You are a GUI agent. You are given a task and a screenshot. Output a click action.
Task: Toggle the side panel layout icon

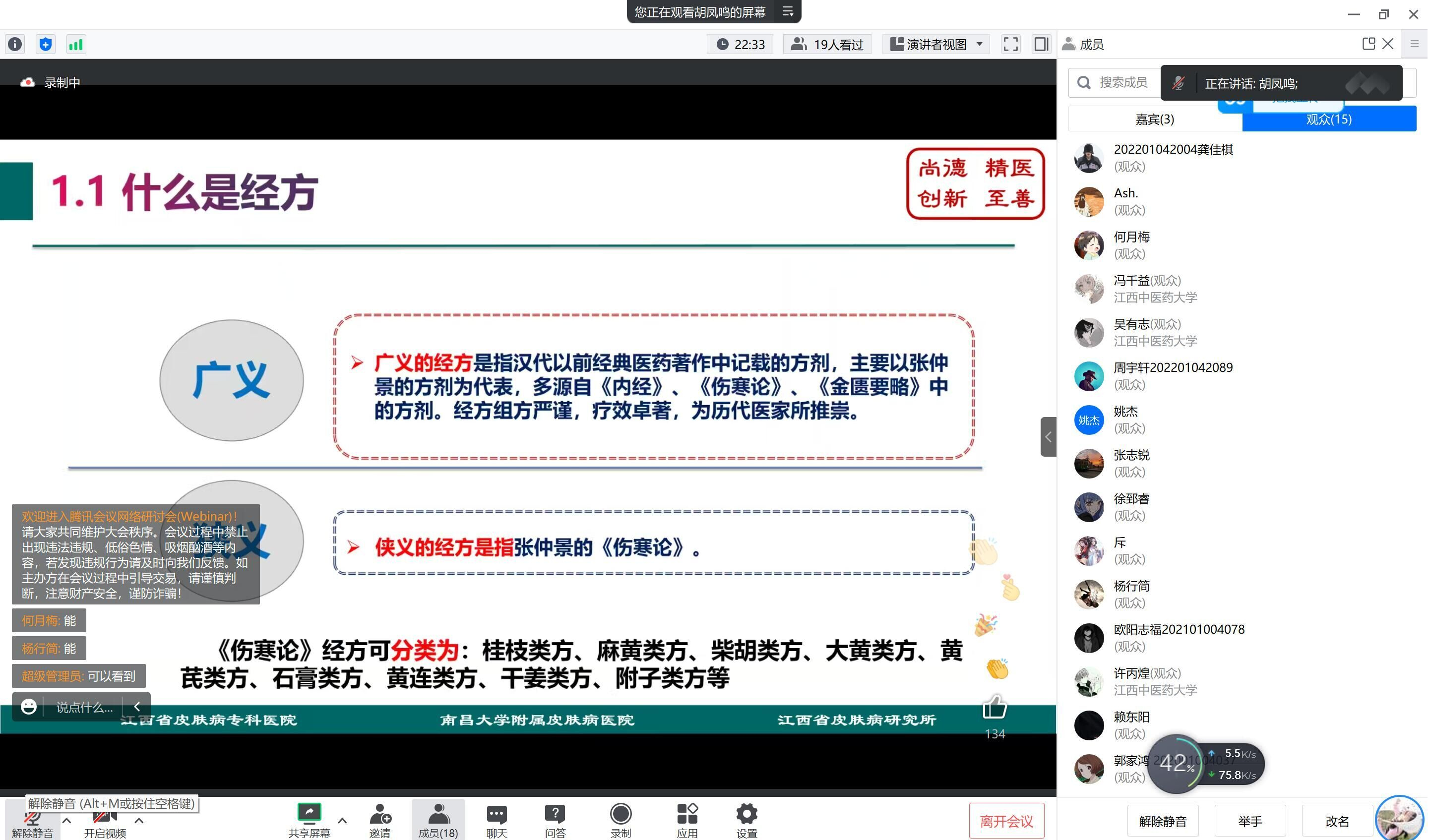pyautogui.click(x=1041, y=44)
